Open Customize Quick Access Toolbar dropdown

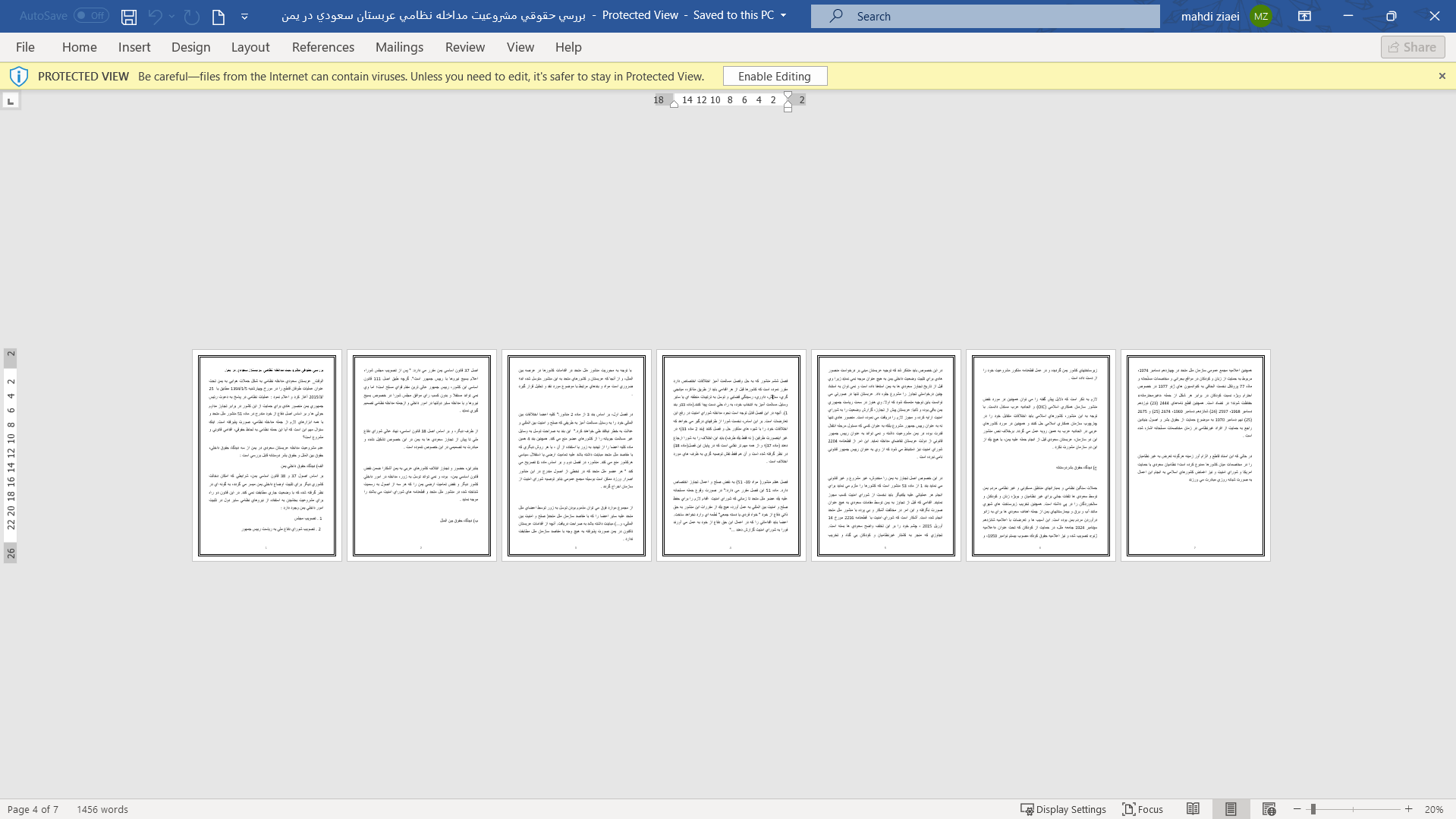[244, 16]
